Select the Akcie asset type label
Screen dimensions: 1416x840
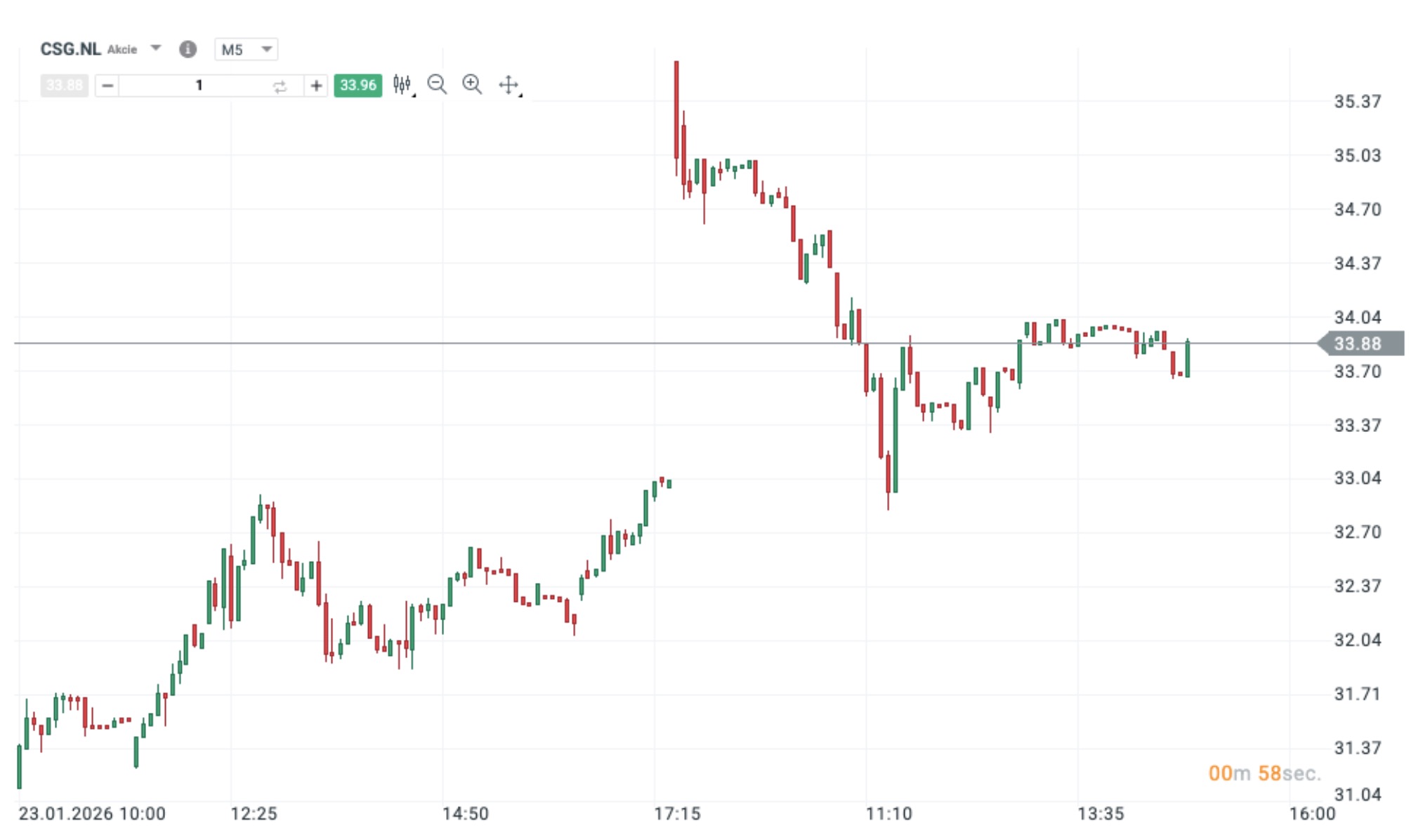[x=122, y=50]
